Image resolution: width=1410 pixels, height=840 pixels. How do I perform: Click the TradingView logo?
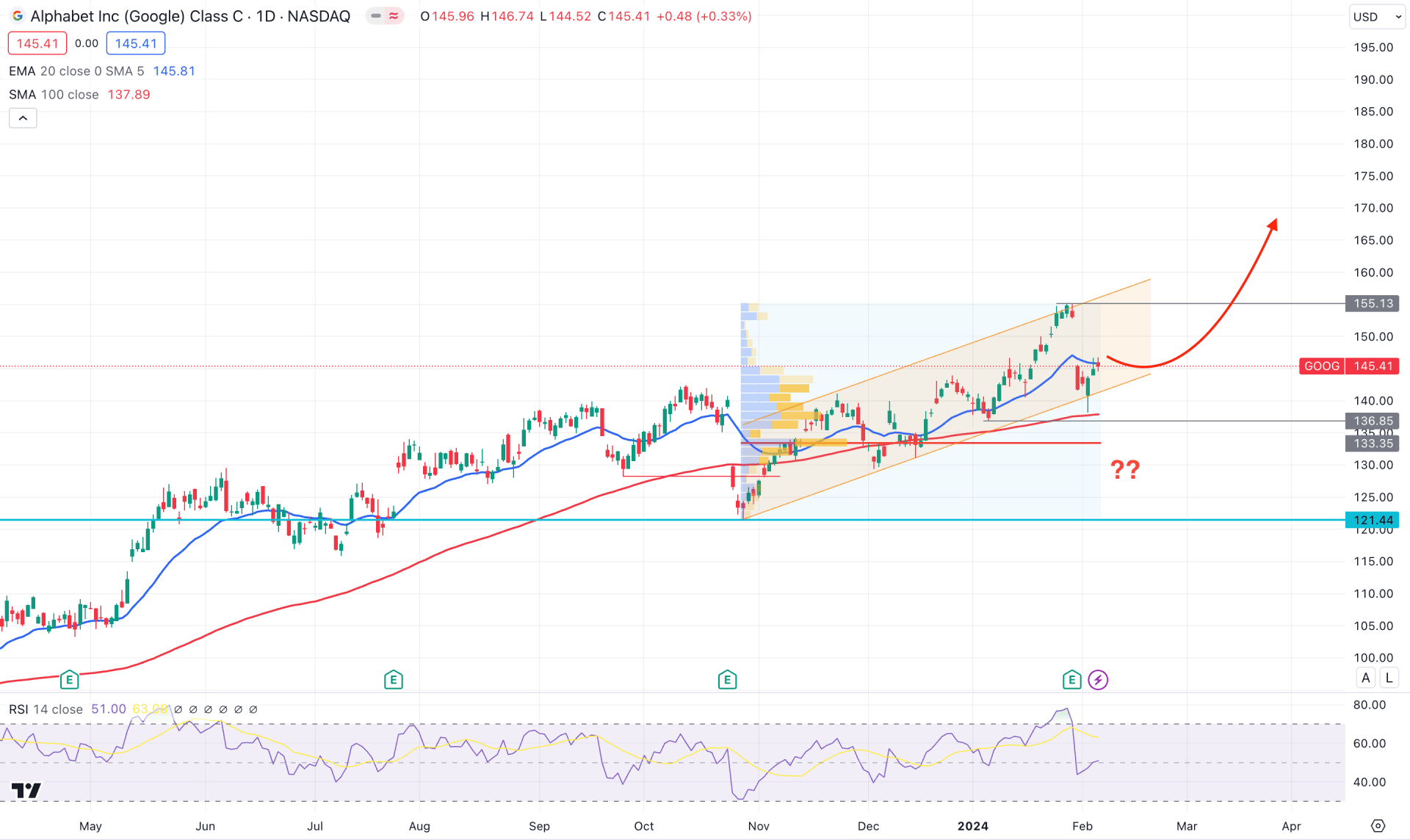[x=26, y=791]
